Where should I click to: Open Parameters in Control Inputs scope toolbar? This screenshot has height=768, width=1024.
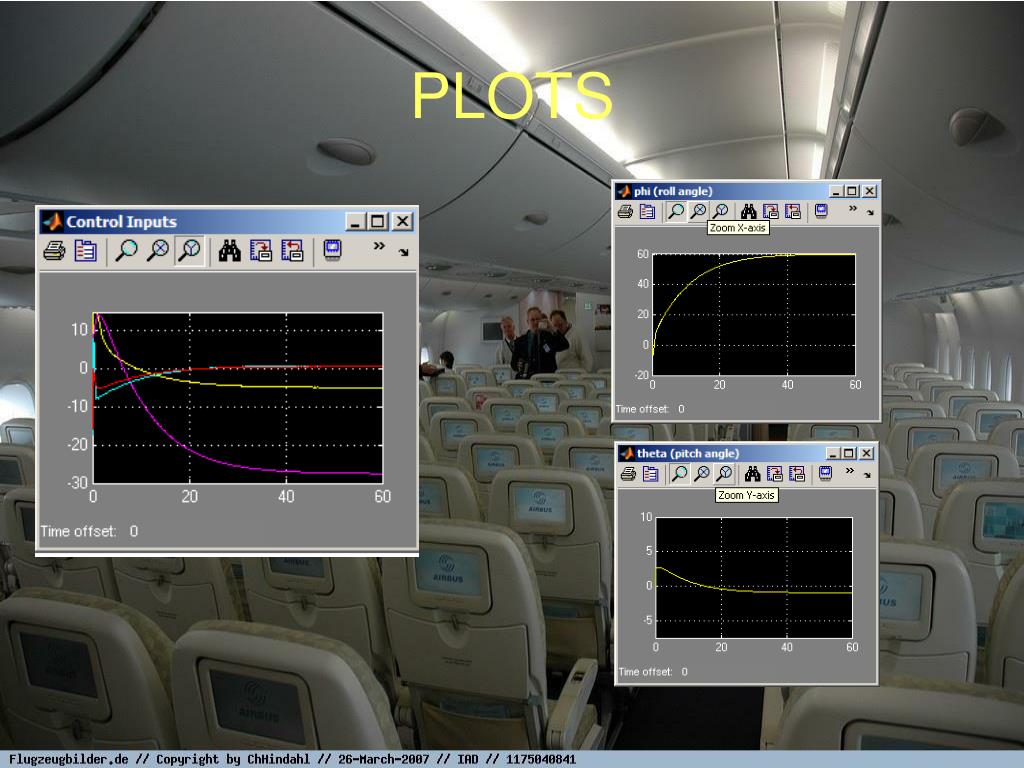tap(86, 251)
